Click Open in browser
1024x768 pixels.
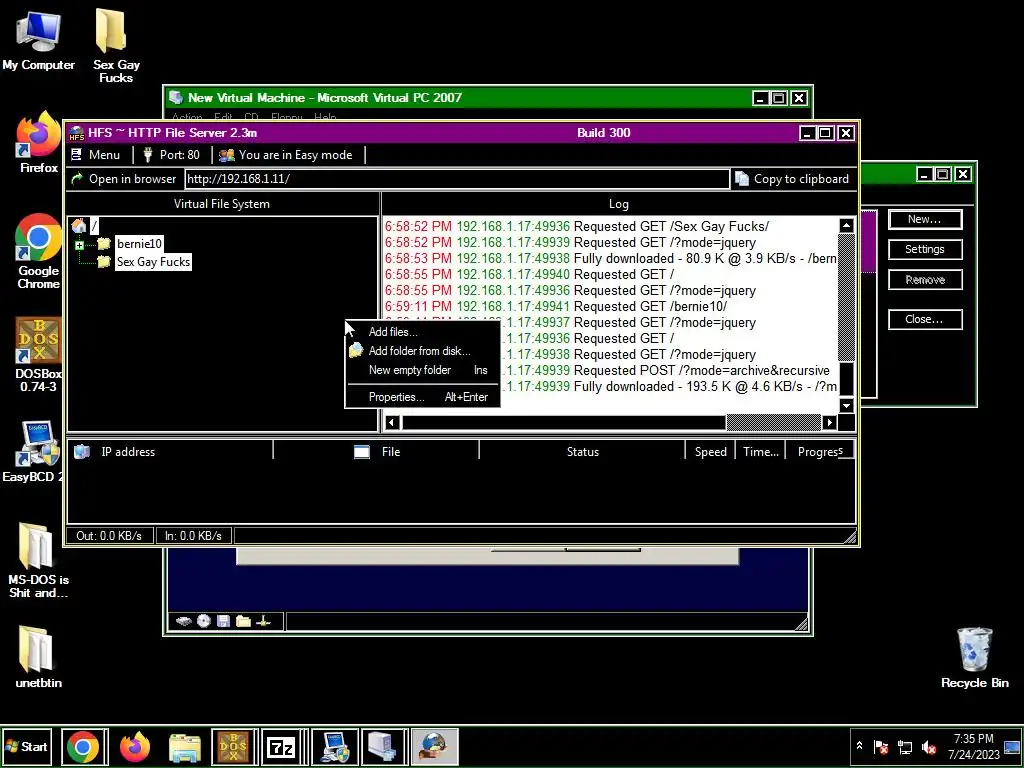pyautogui.click(x=123, y=179)
